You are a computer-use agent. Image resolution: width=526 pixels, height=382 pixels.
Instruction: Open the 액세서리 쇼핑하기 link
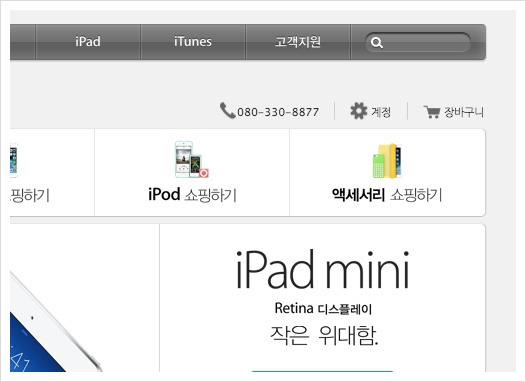[387, 195]
